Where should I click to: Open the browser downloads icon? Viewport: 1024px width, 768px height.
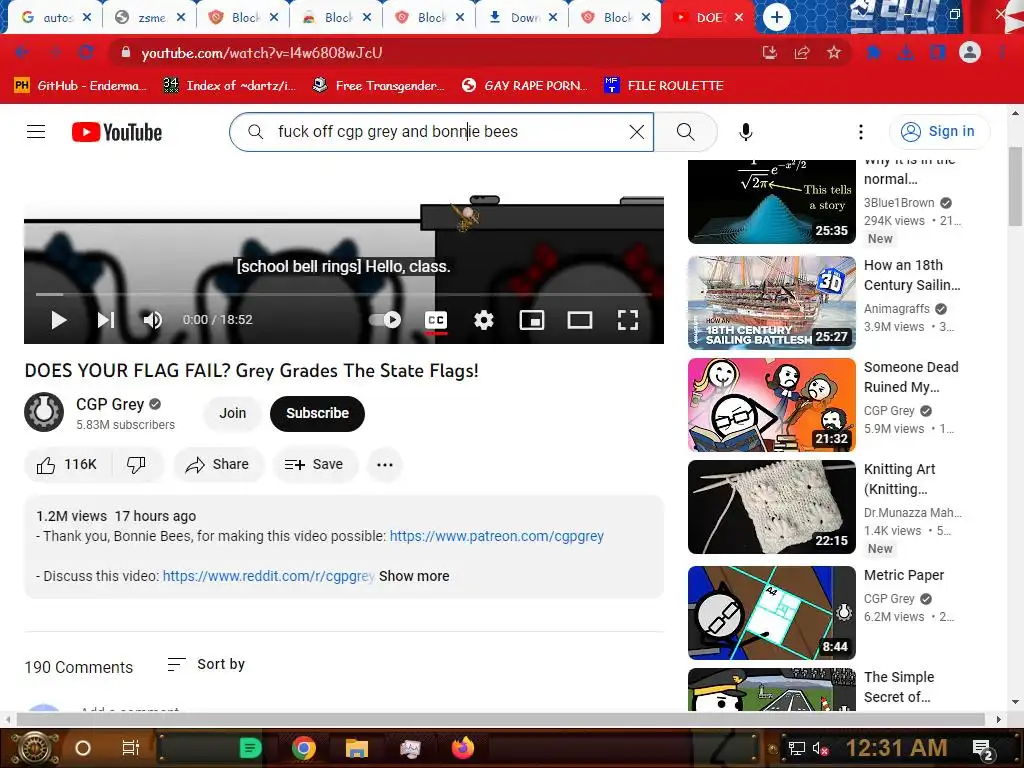click(x=905, y=53)
